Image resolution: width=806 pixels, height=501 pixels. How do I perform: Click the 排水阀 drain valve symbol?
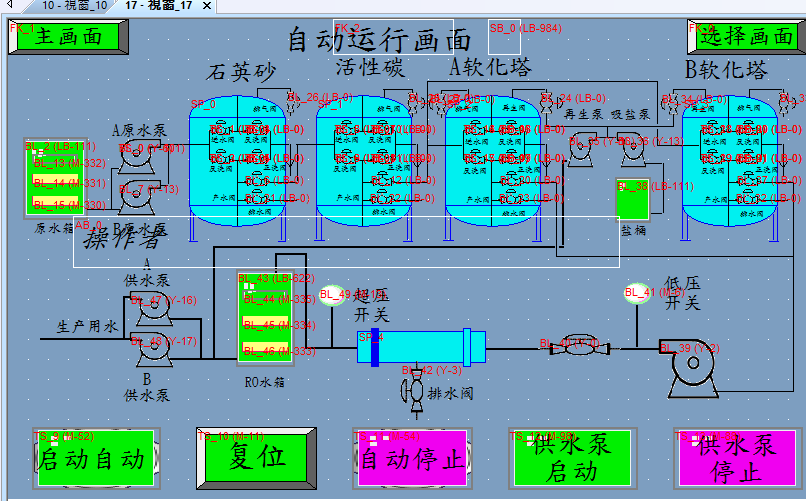coord(412,388)
